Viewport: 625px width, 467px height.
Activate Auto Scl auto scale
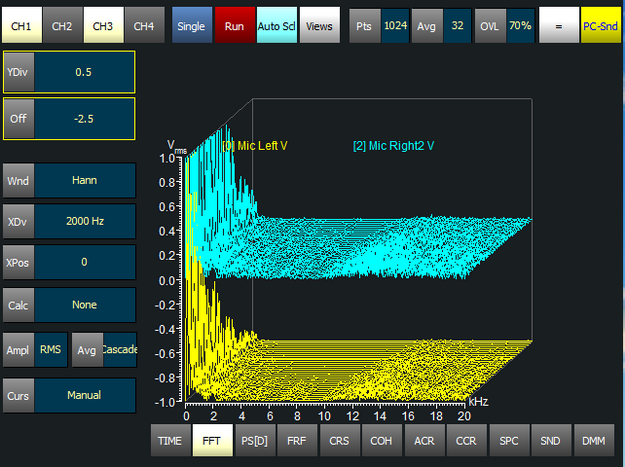(275, 24)
